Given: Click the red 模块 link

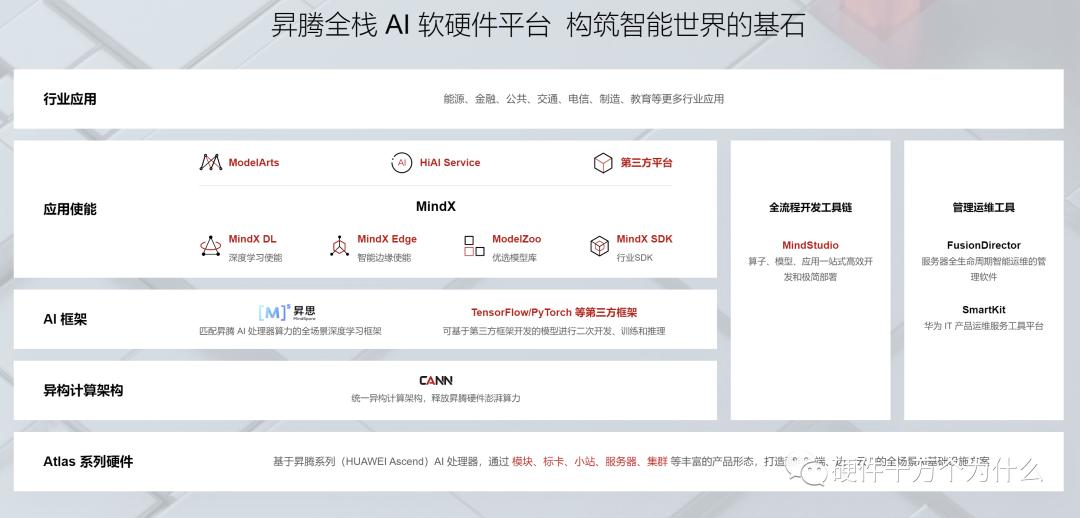Looking at the screenshot, I should pyautogui.click(x=522, y=462).
